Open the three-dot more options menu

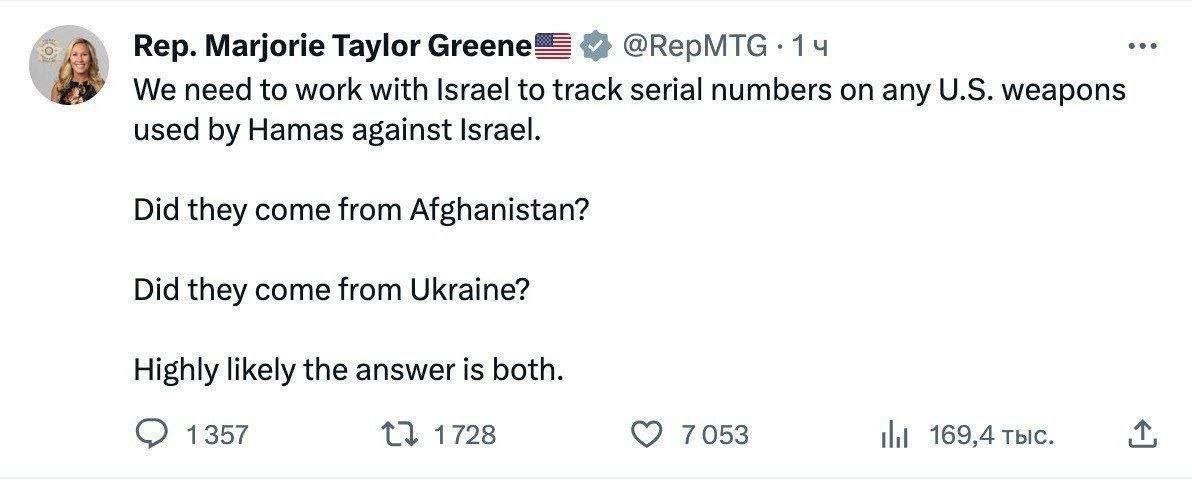[x=1142, y=47]
